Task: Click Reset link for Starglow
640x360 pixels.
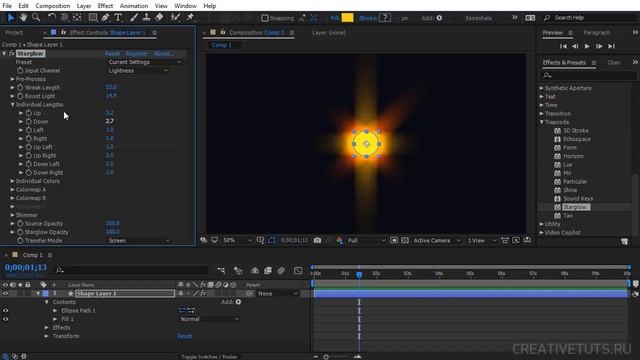Action: coord(112,53)
